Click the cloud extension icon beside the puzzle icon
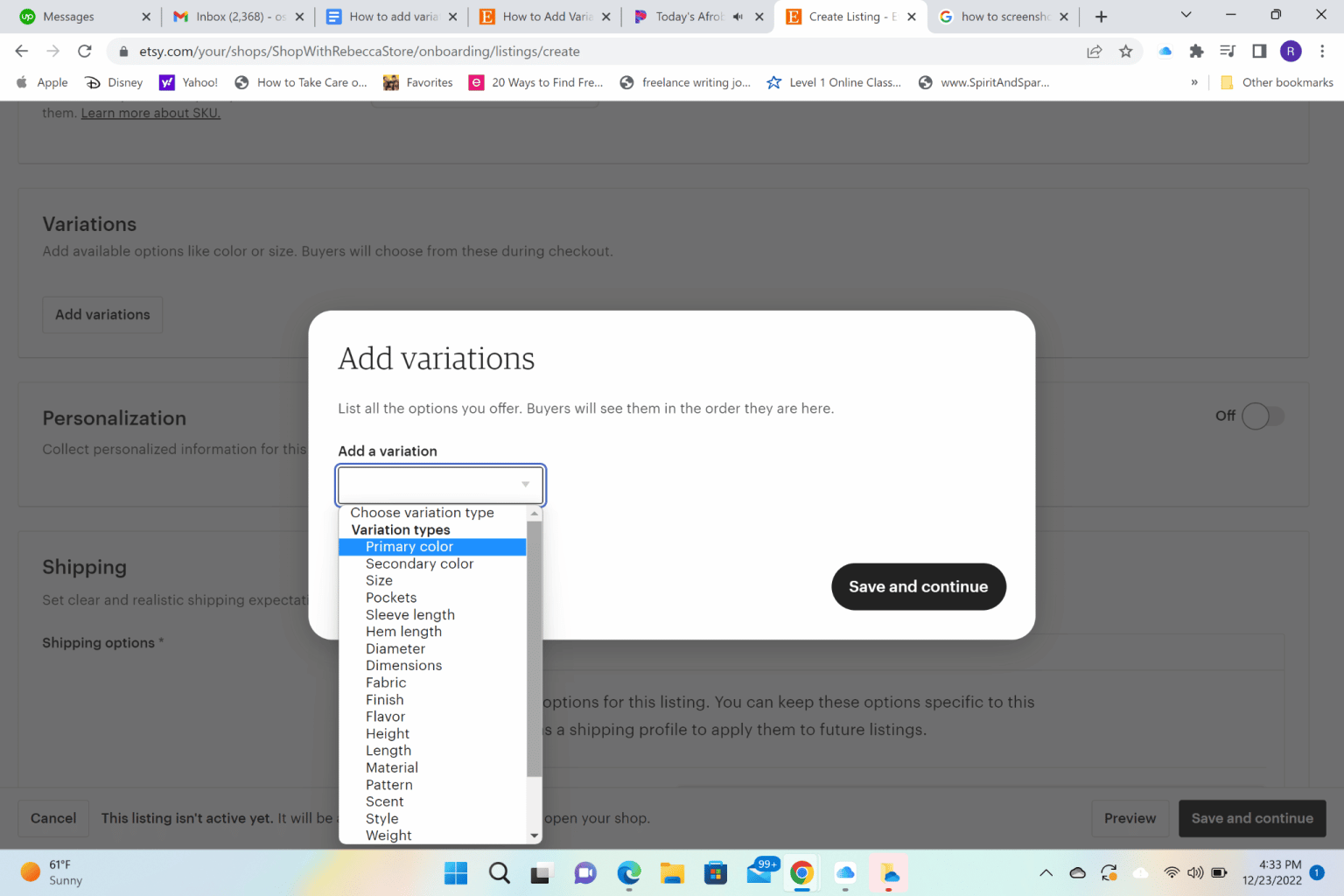The width and height of the screenshot is (1344, 896). tap(1165, 51)
